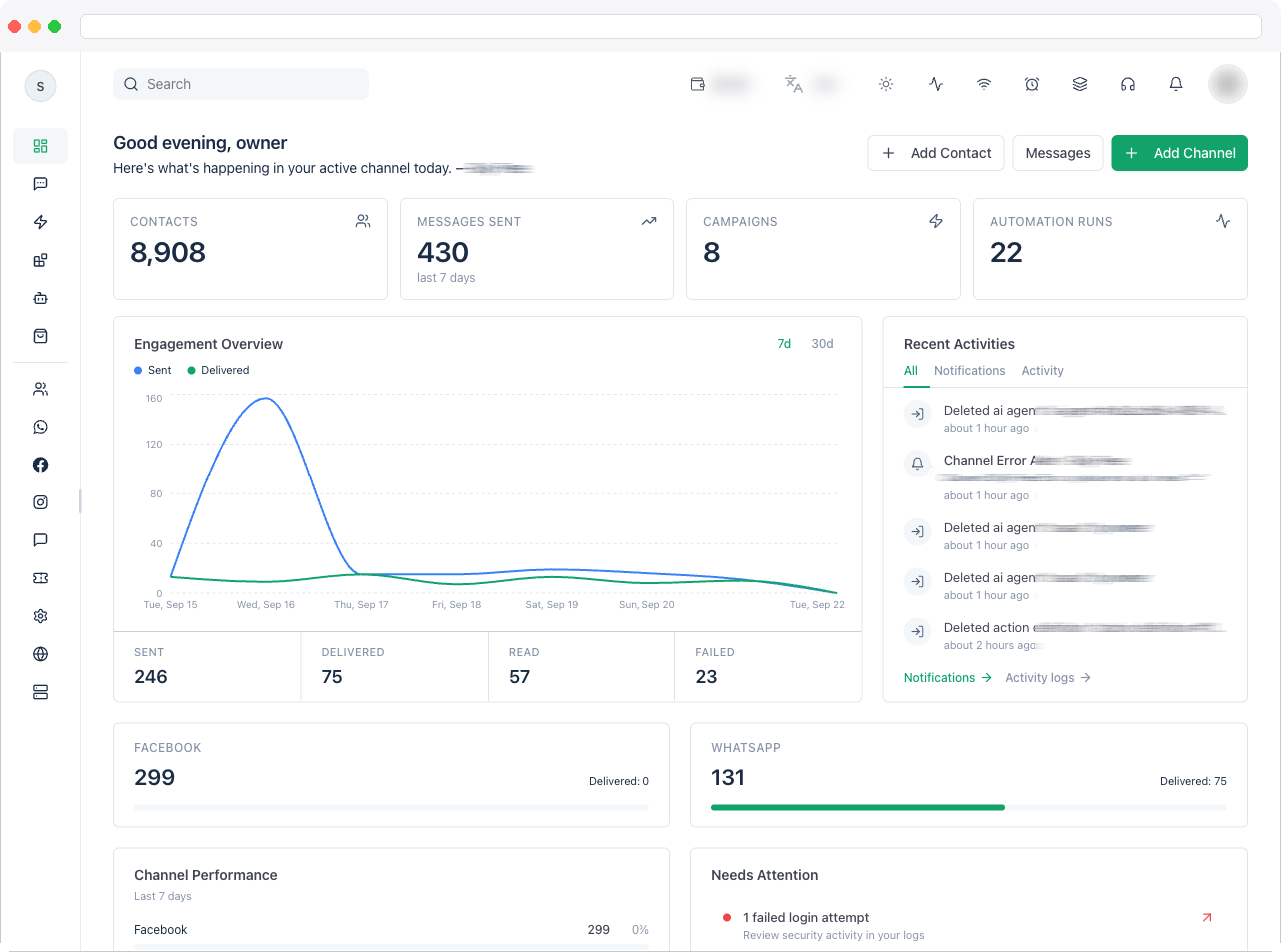The image size is (1281, 952).
Task: Click inside the Search field
Action: coord(241,84)
